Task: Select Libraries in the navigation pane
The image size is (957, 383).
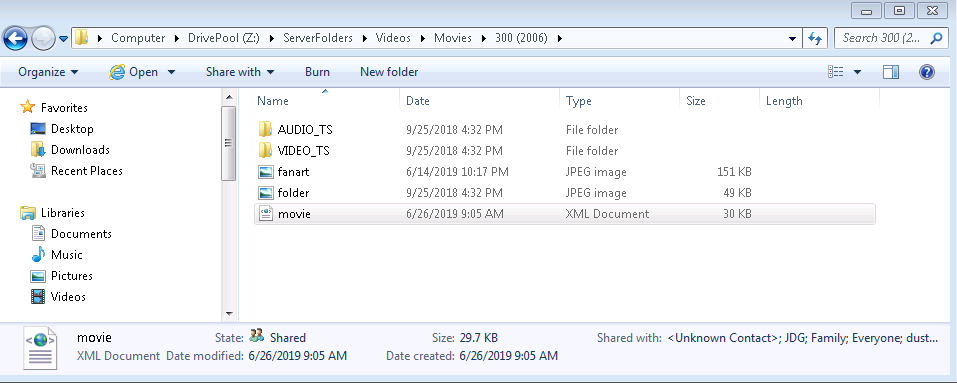Action: pyautogui.click(x=62, y=213)
